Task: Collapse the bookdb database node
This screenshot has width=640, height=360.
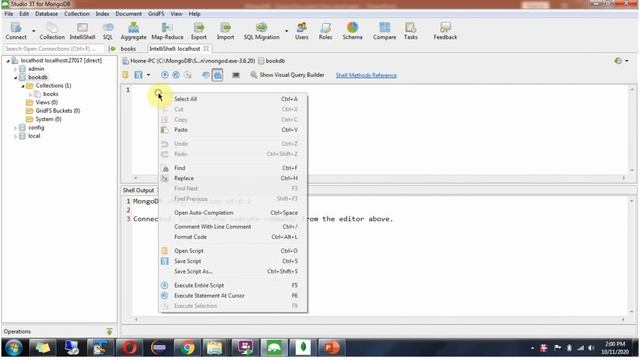Action: [16, 78]
